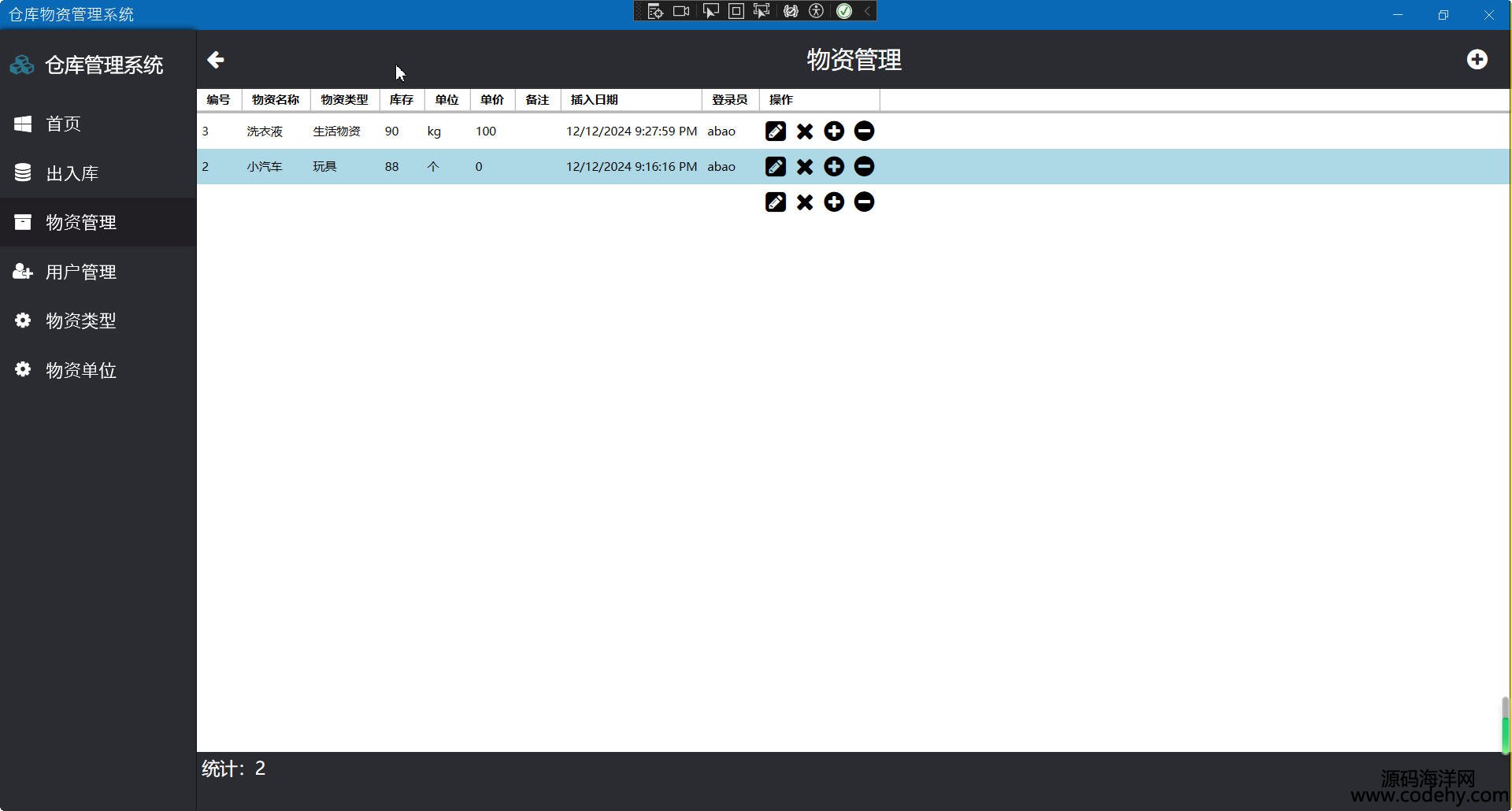This screenshot has height=811, width=1512.
Task: Click the 登录员 column header
Action: pyautogui.click(x=730, y=100)
